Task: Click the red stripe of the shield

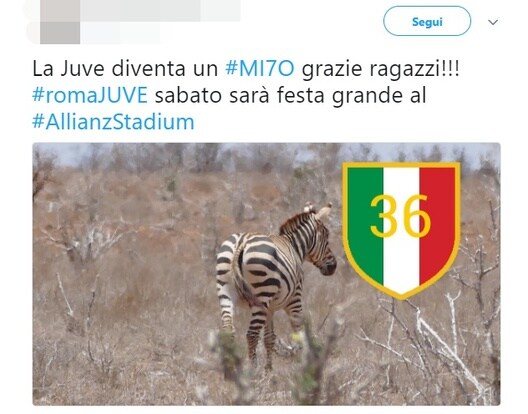Action: tap(437, 222)
